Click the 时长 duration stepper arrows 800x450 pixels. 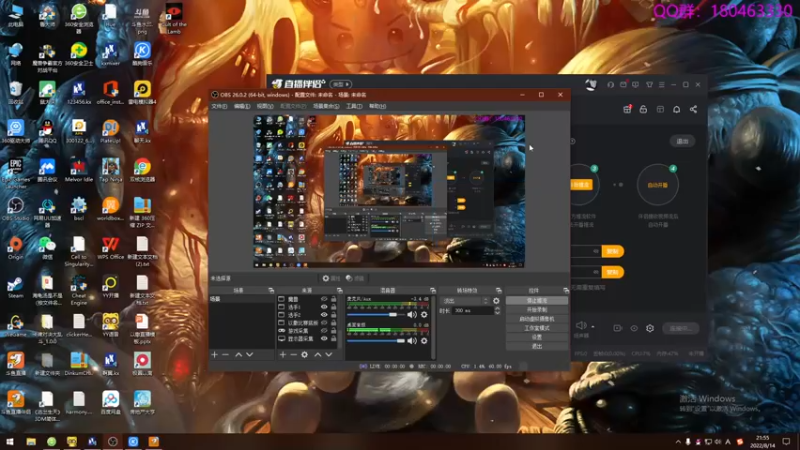(x=497, y=310)
